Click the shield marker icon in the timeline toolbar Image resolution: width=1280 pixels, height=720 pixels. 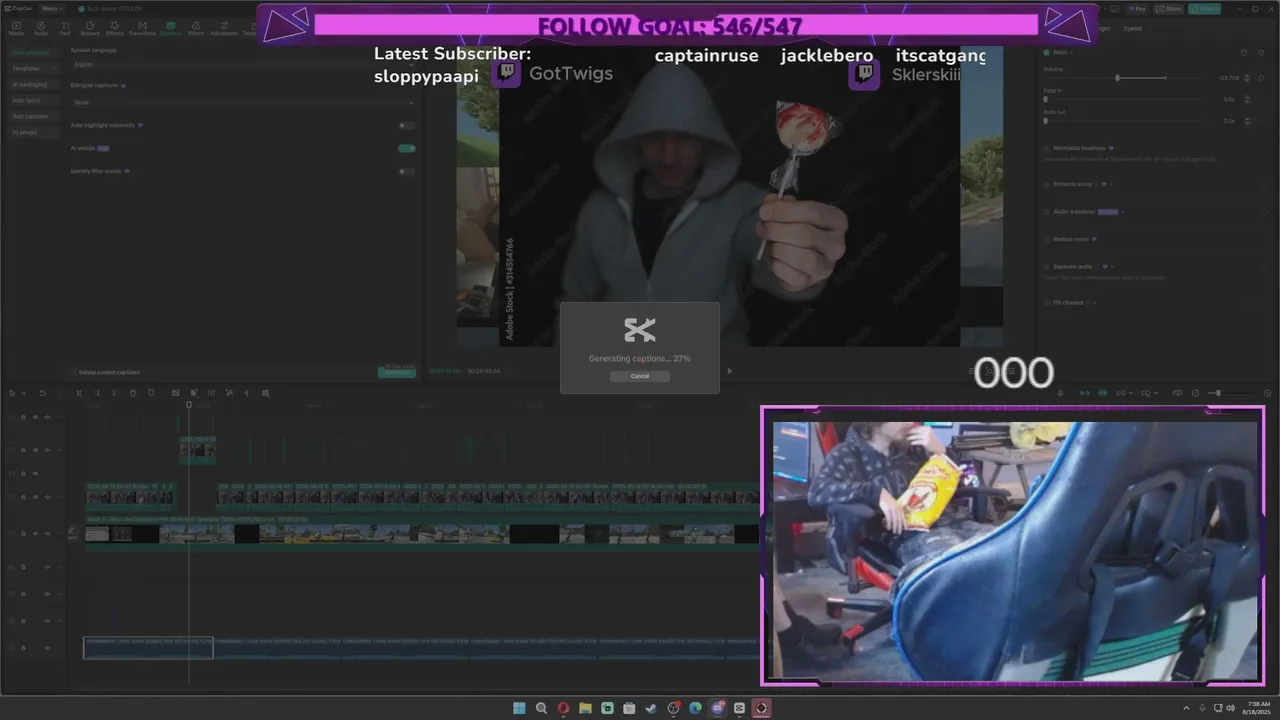[x=151, y=393]
